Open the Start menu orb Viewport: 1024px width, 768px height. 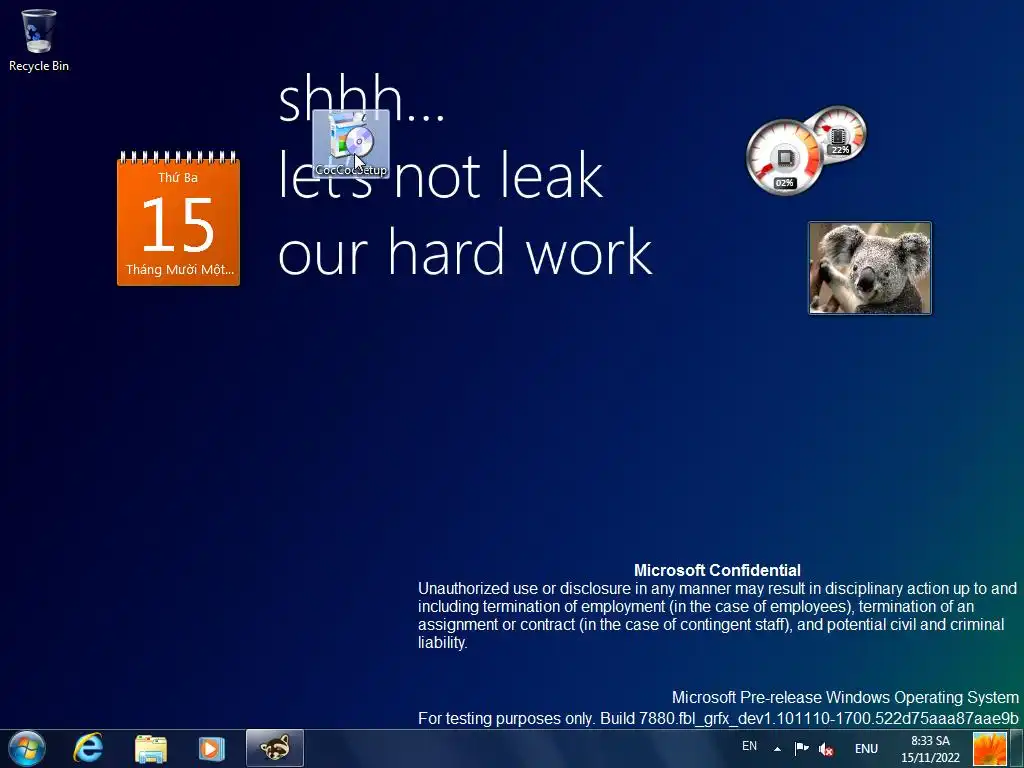pos(27,748)
